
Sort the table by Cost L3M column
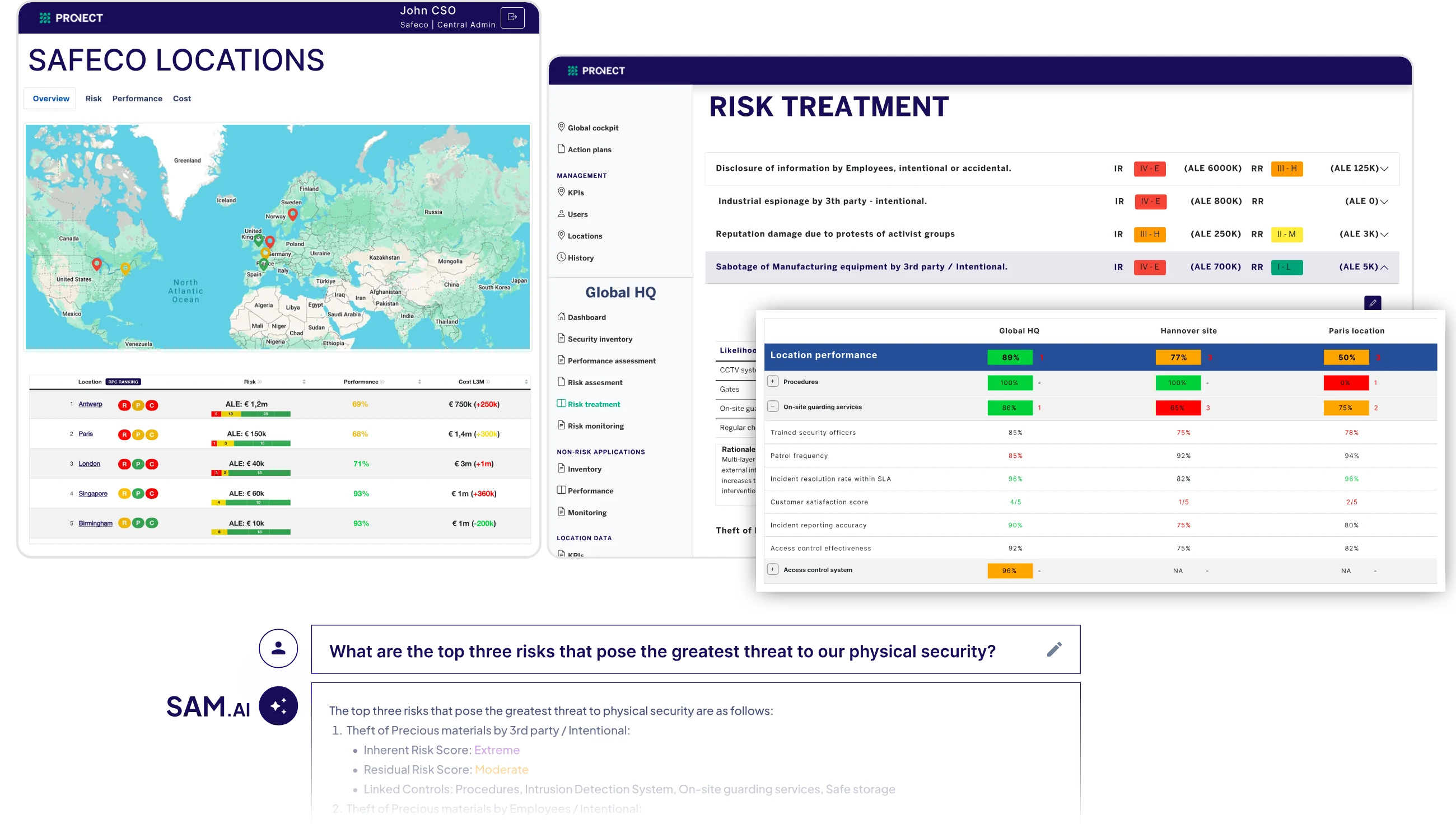pos(526,382)
